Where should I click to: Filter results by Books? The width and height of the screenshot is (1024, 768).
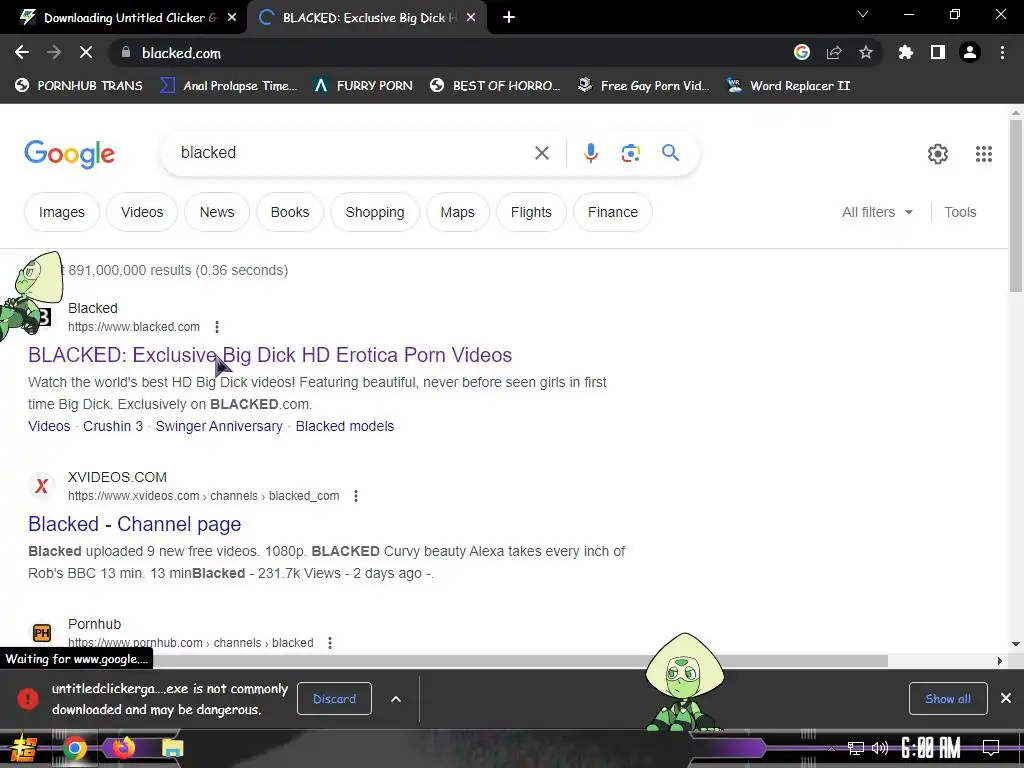coord(290,212)
